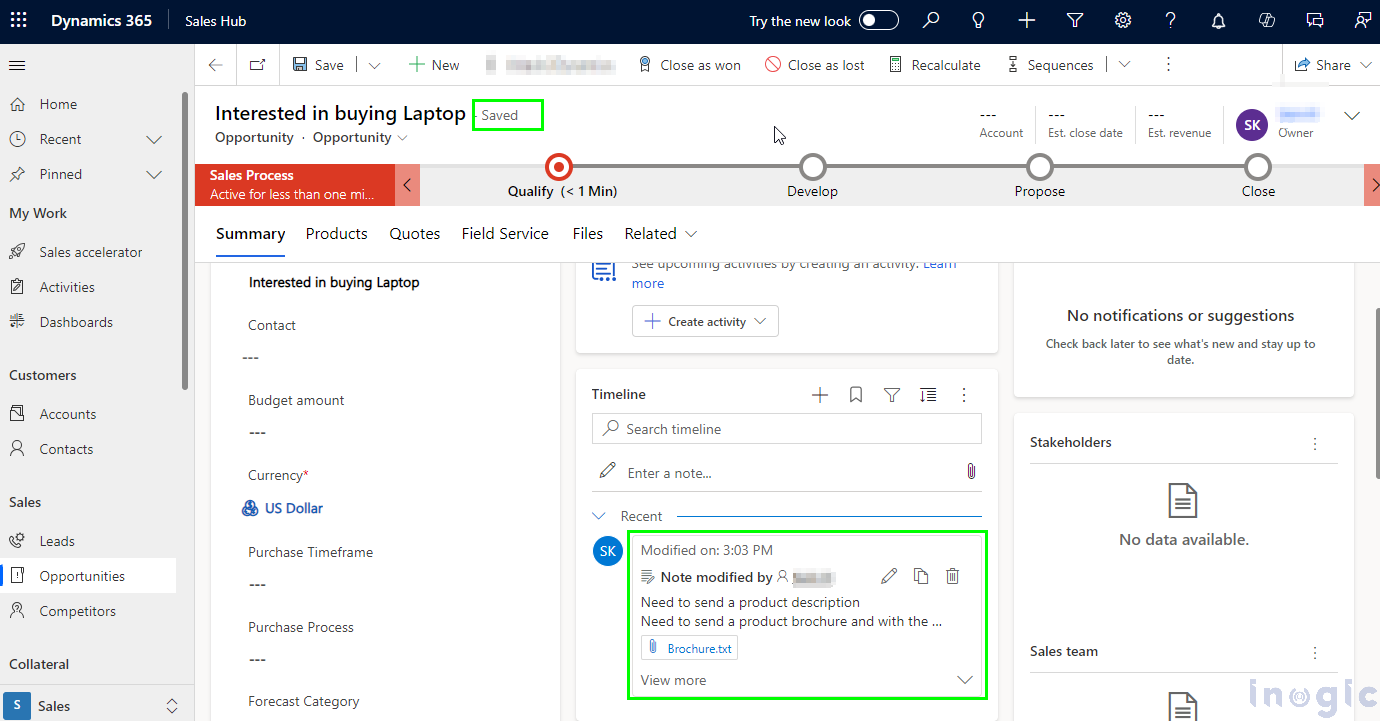This screenshot has height=721, width=1380.
Task: Open the Brochure.txt attachment
Action: (698, 649)
